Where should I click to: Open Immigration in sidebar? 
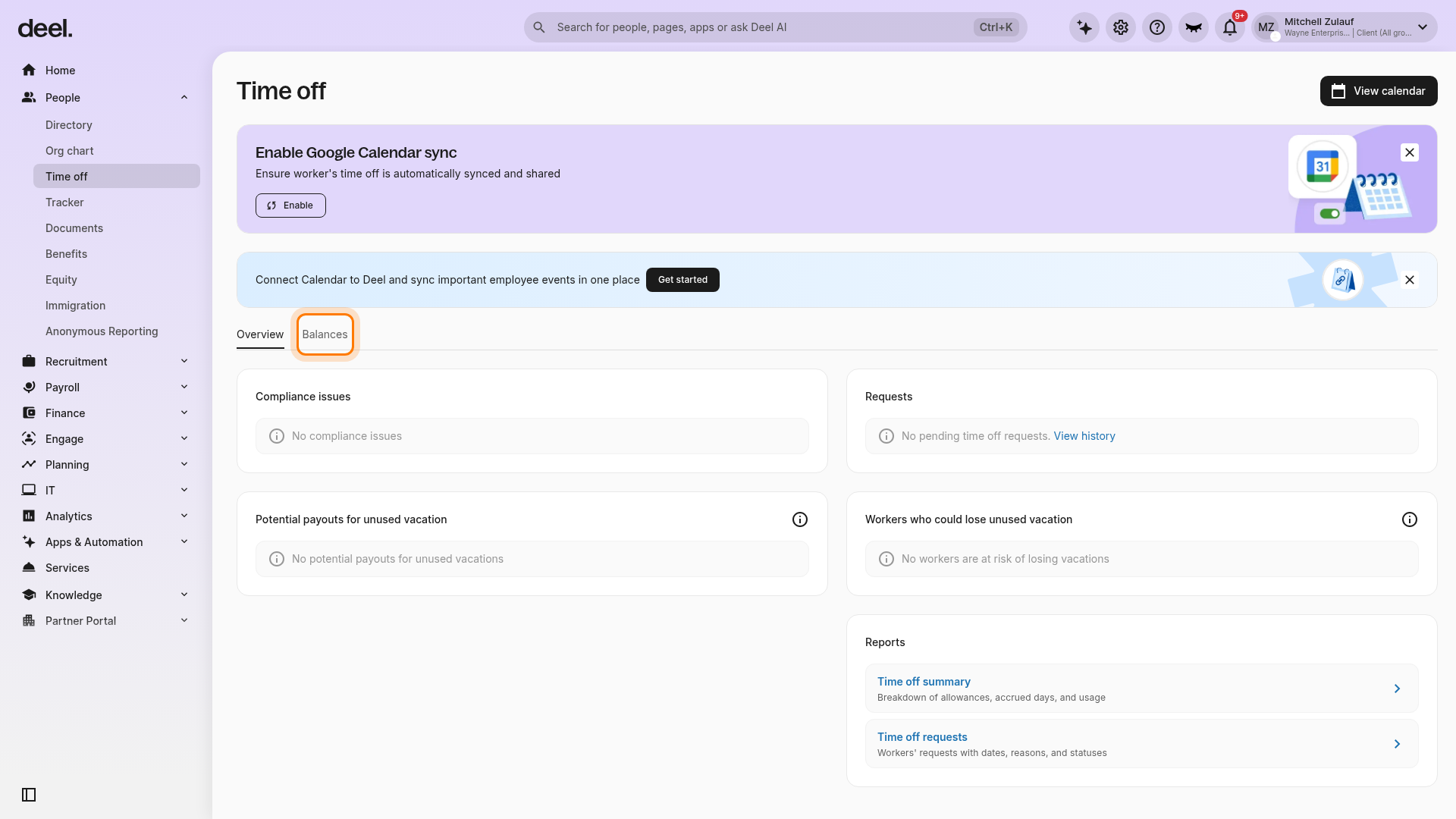[x=75, y=306]
